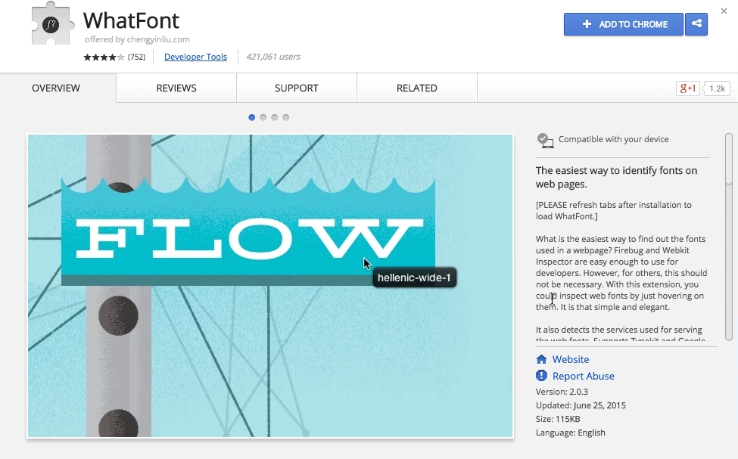
Task: Click the 1.2k +1 count bubble
Action: click(x=717, y=89)
